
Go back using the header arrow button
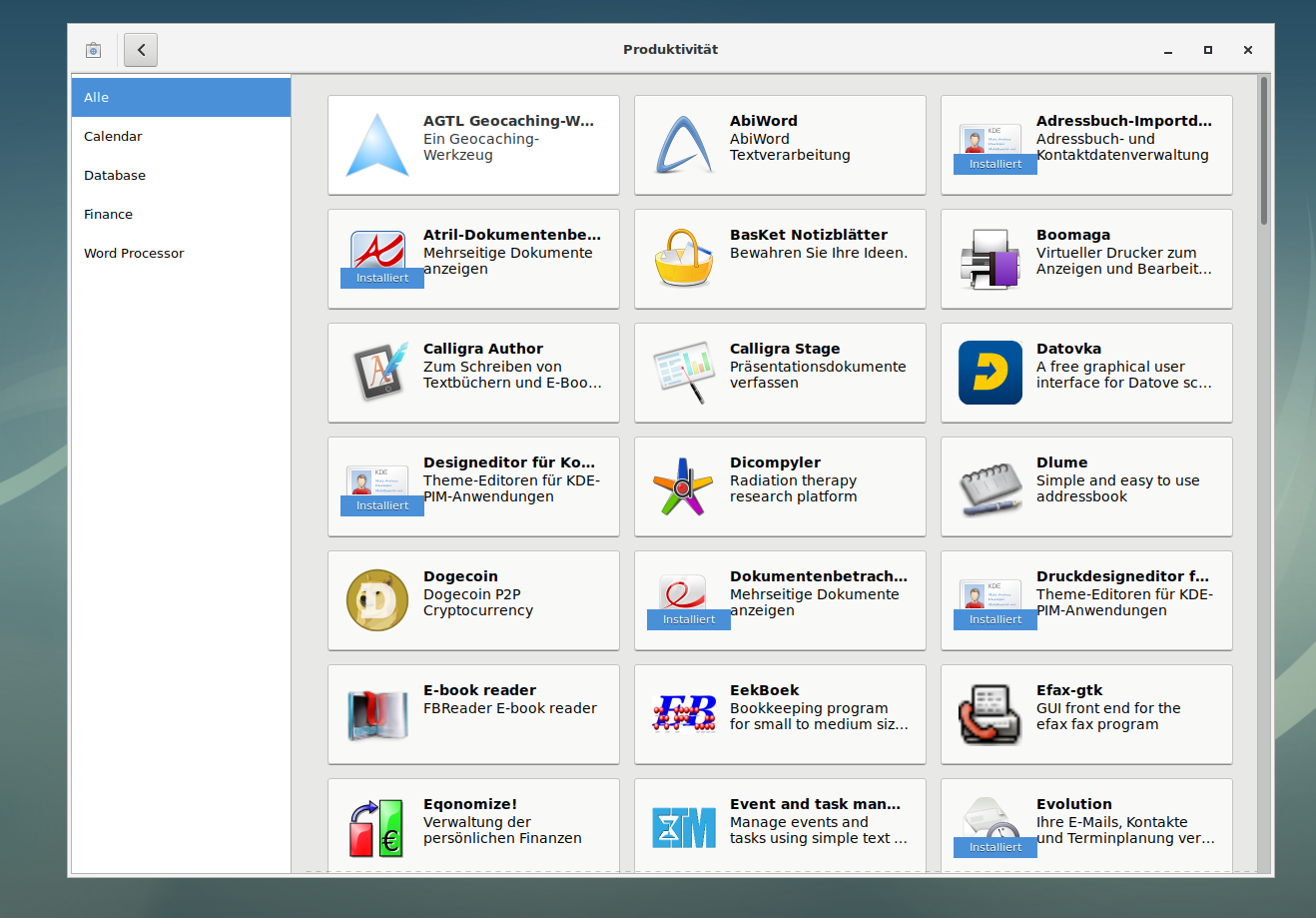[141, 50]
